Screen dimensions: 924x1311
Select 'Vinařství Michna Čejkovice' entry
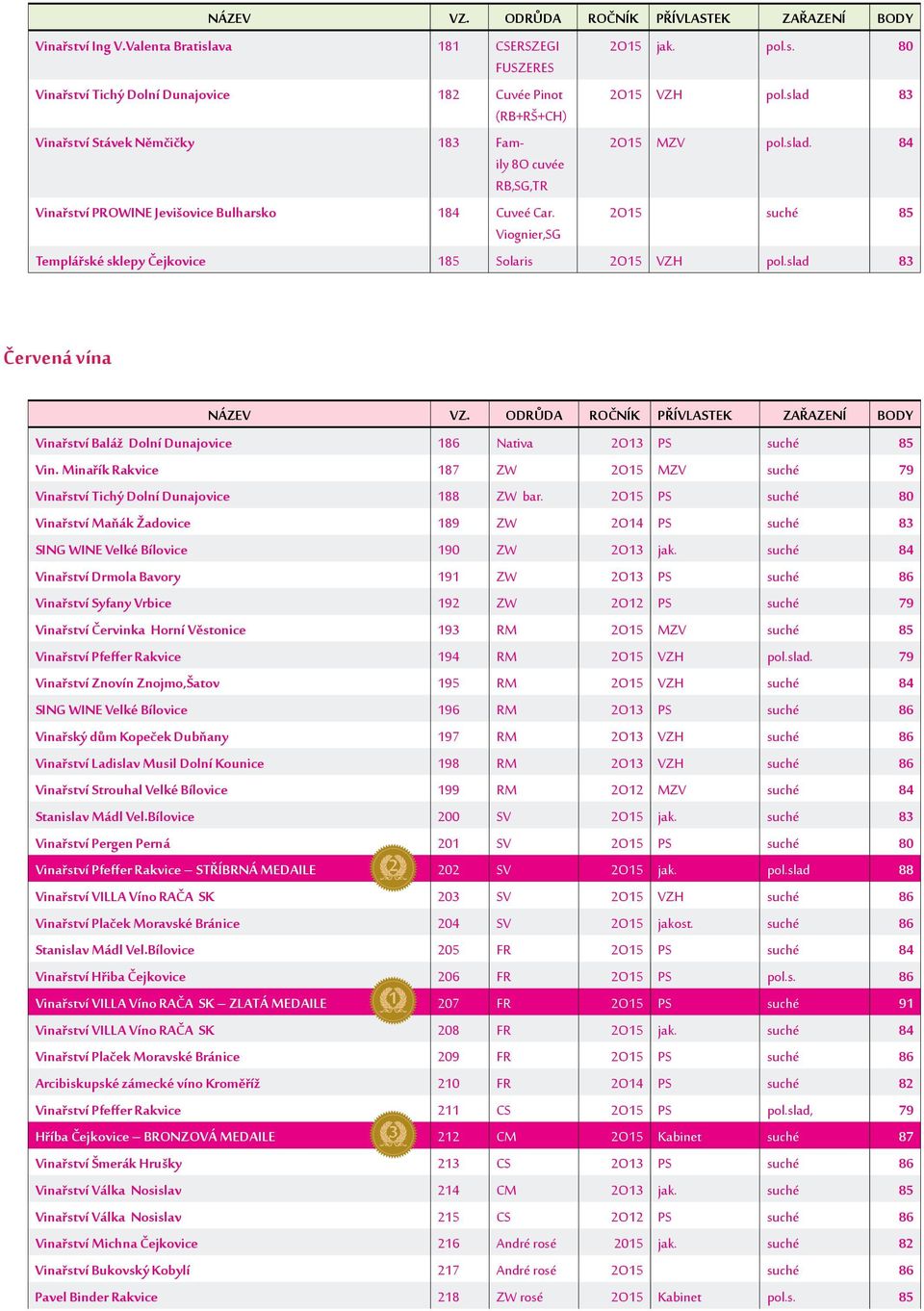tap(116, 1244)
